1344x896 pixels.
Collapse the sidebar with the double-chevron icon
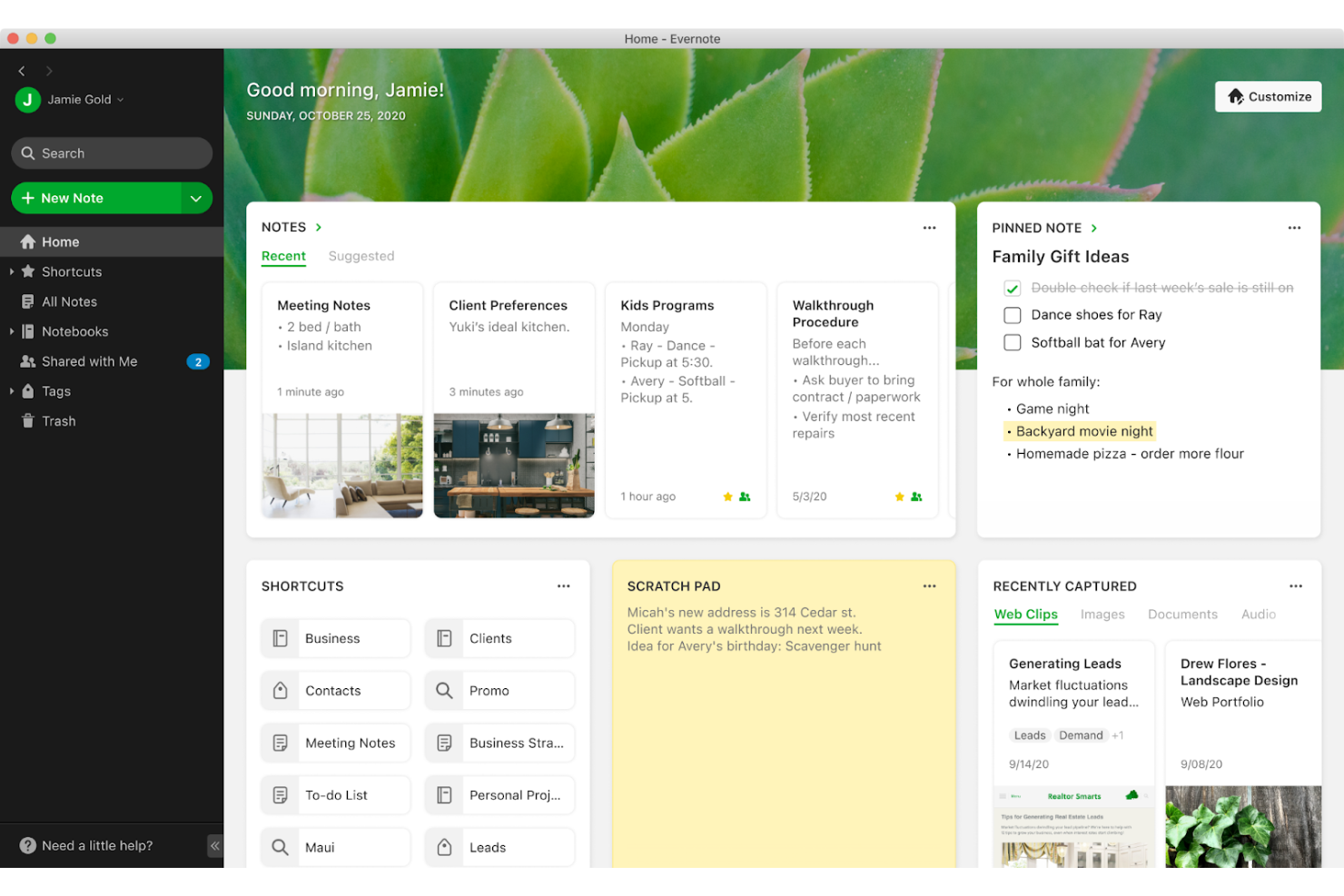tap(214, 846)
